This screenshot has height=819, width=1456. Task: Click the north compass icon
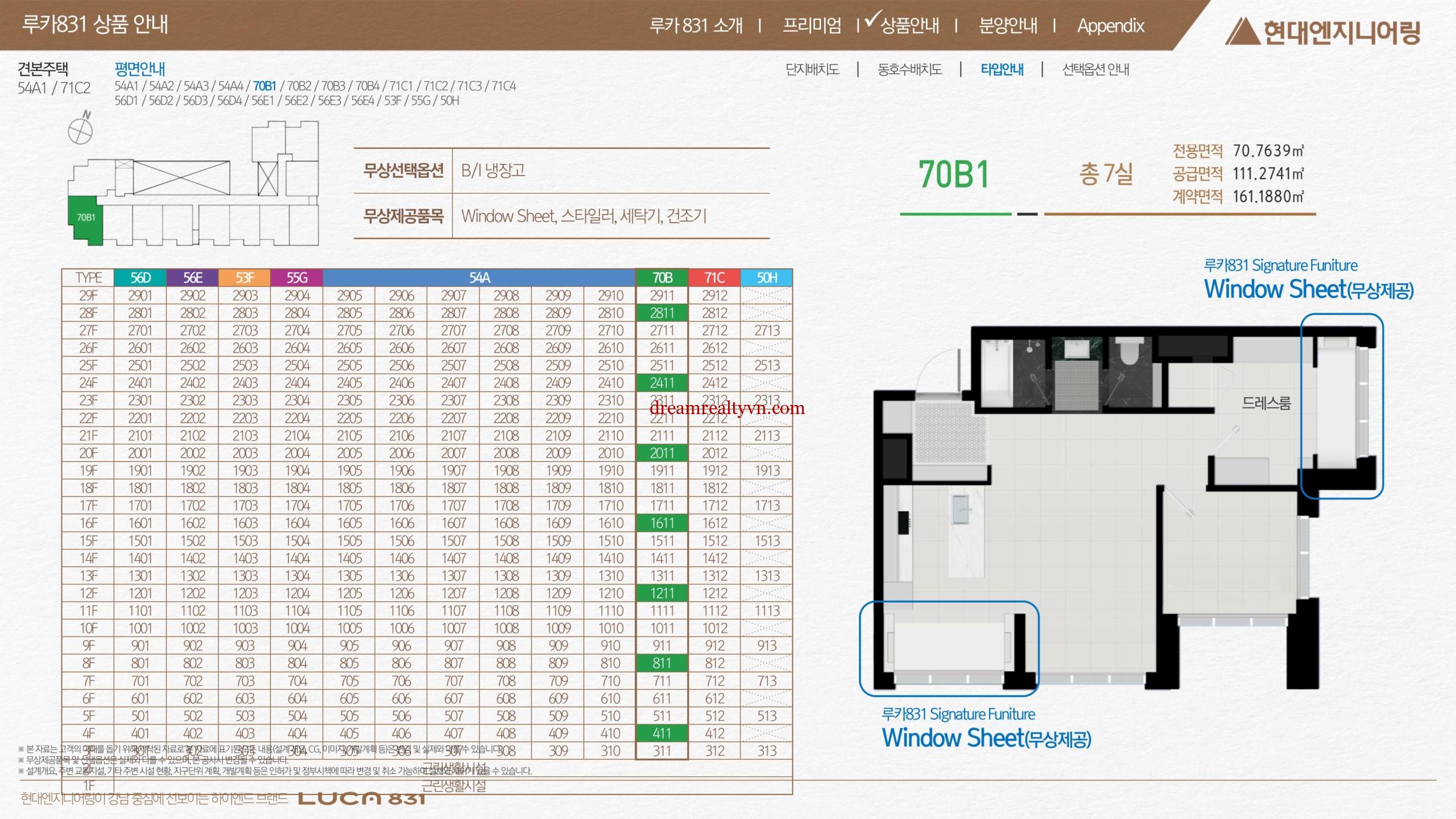point(80,130)
